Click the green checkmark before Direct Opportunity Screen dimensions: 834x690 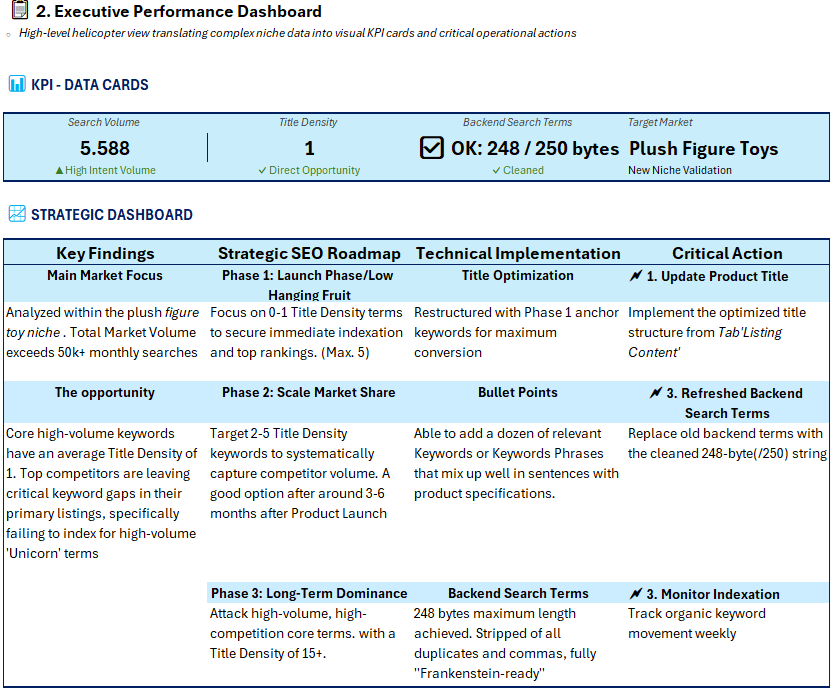tap(262, 170)
